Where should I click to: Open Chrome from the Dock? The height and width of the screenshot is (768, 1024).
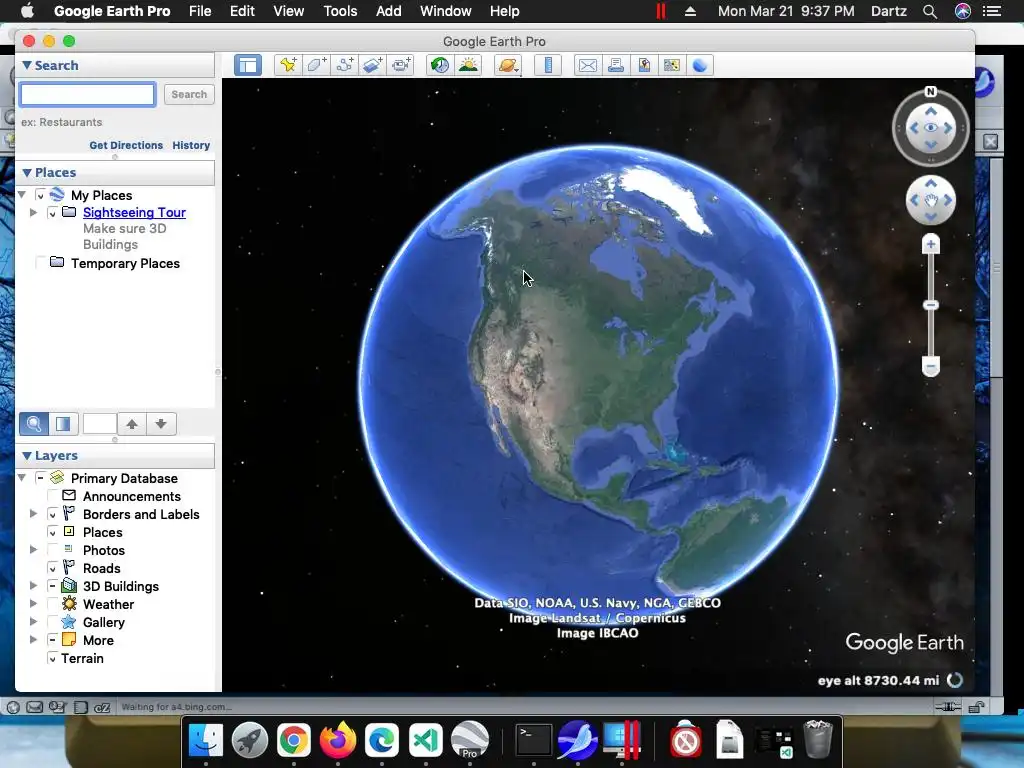click(294, 741)
